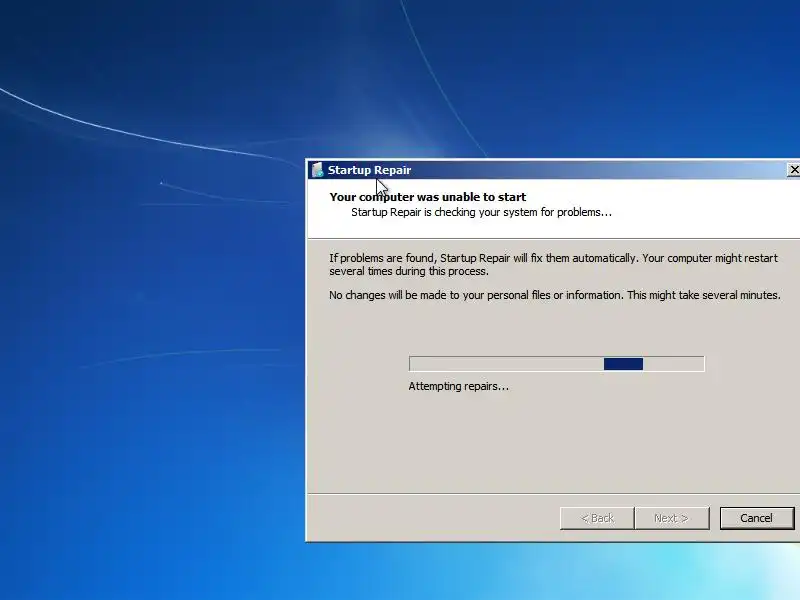800x600 pixels.
Task: Close the Startup Repair dialog window
Action: (x=793, y=170)
